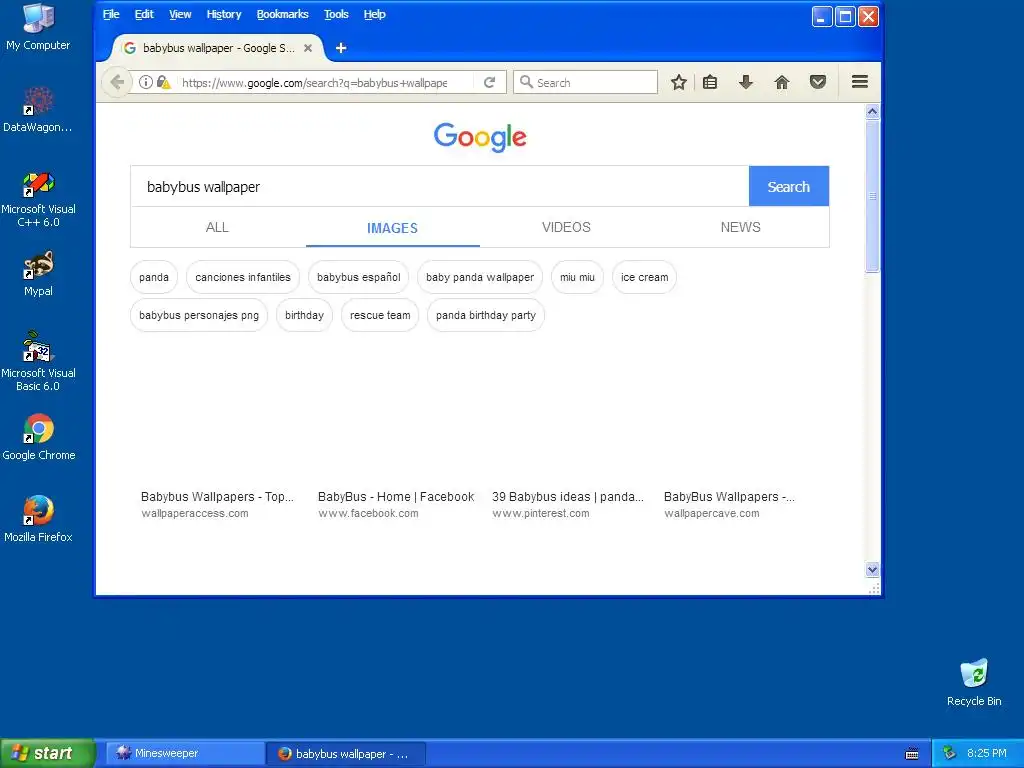This screenshot has width=1024, height=768.
Task: Select the DataWagon desktop shortcut
Action: pos(38,109)
